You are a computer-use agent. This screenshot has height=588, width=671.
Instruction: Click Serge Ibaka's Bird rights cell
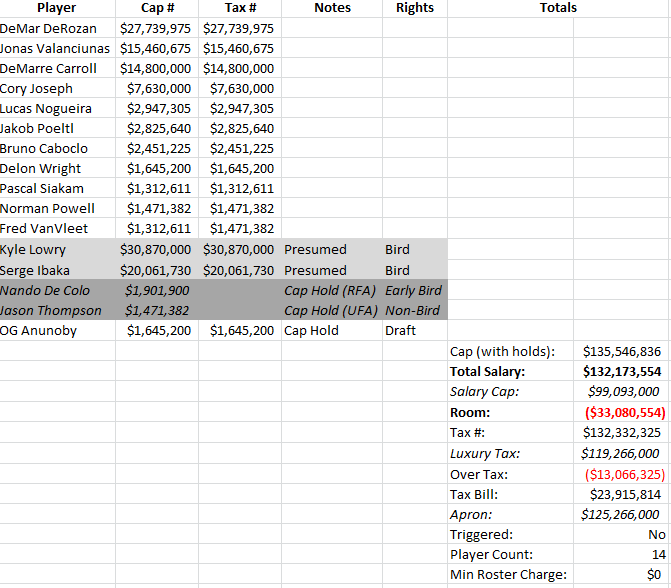click(414, 270)
